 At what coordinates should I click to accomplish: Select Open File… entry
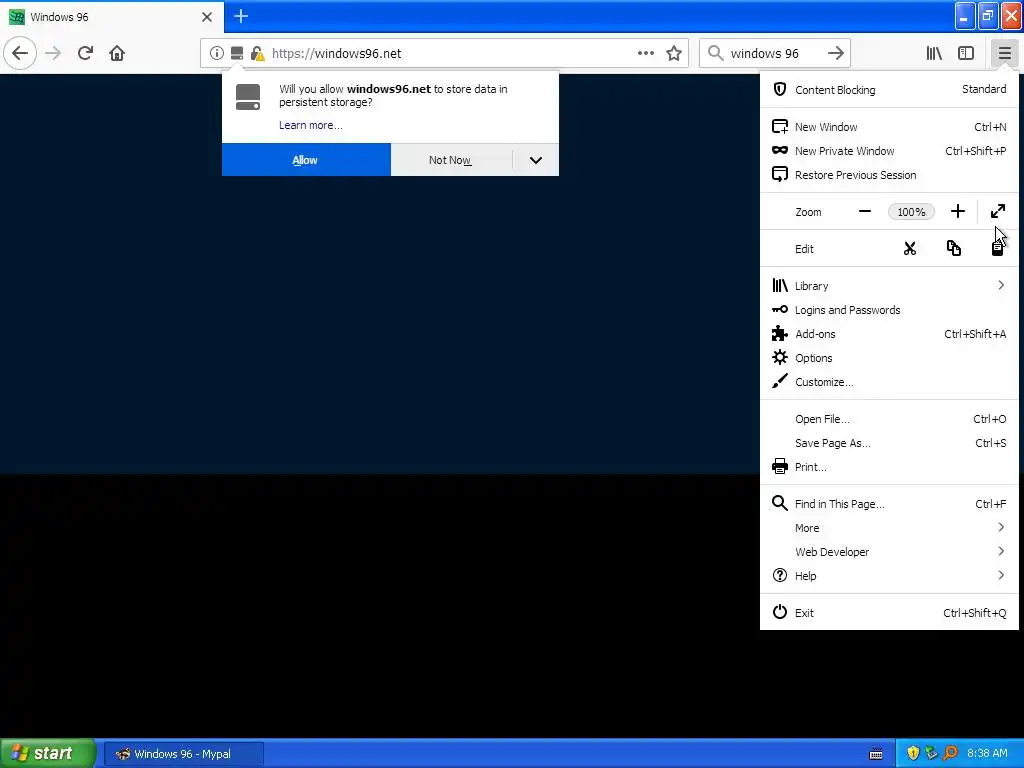pyautogui.click(x=889, y=419)
